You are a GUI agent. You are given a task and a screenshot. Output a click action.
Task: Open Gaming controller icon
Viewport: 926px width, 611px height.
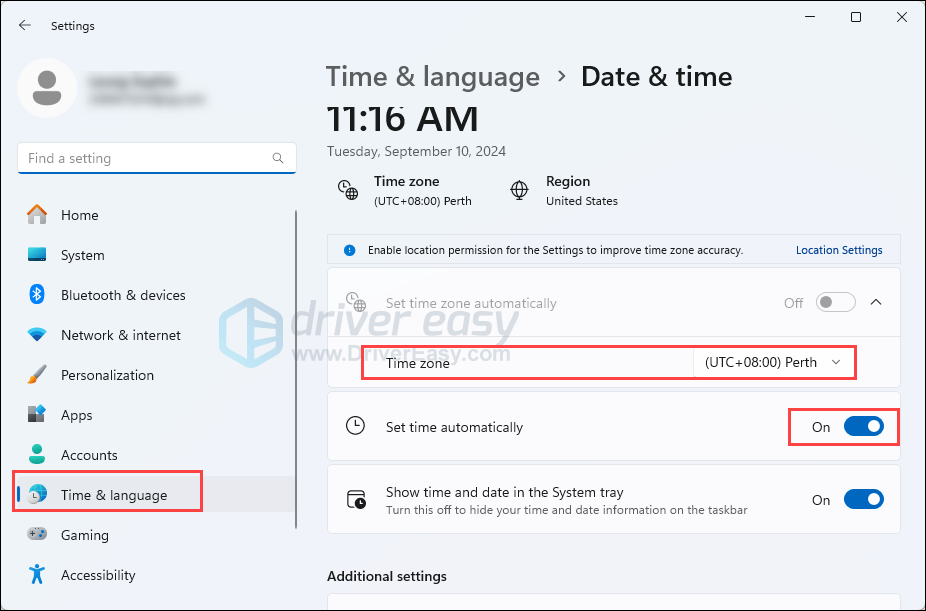(x=37, y=534)
